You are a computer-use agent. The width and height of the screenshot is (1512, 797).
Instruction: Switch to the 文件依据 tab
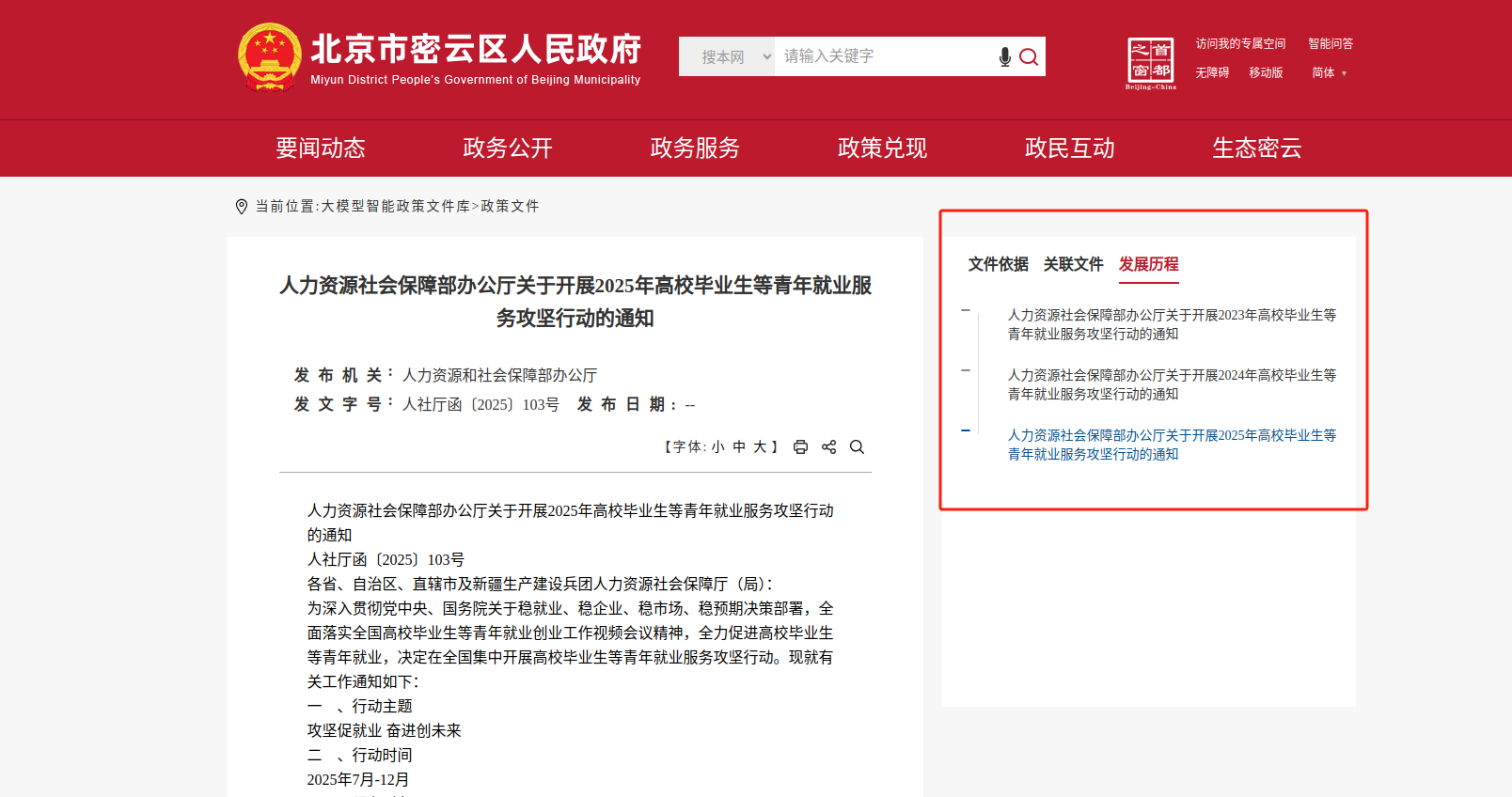pos(998,265)
